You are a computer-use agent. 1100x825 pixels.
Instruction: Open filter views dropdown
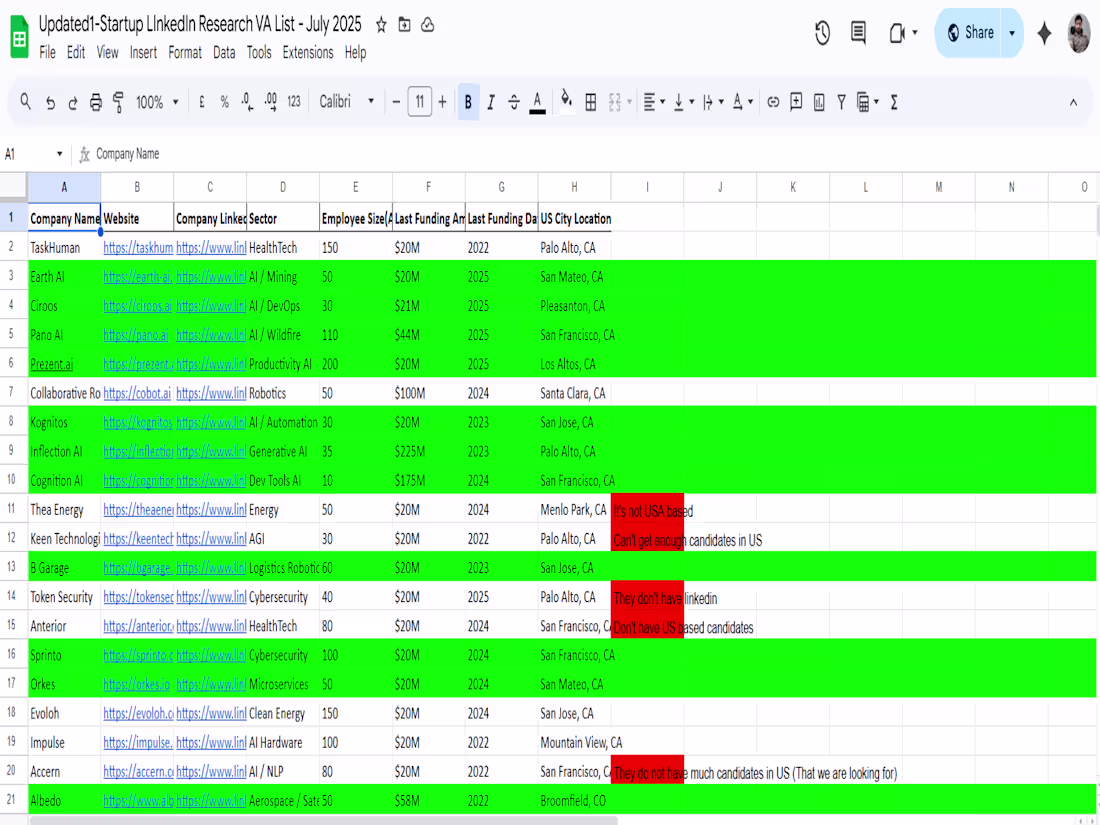tap(868, 102)
